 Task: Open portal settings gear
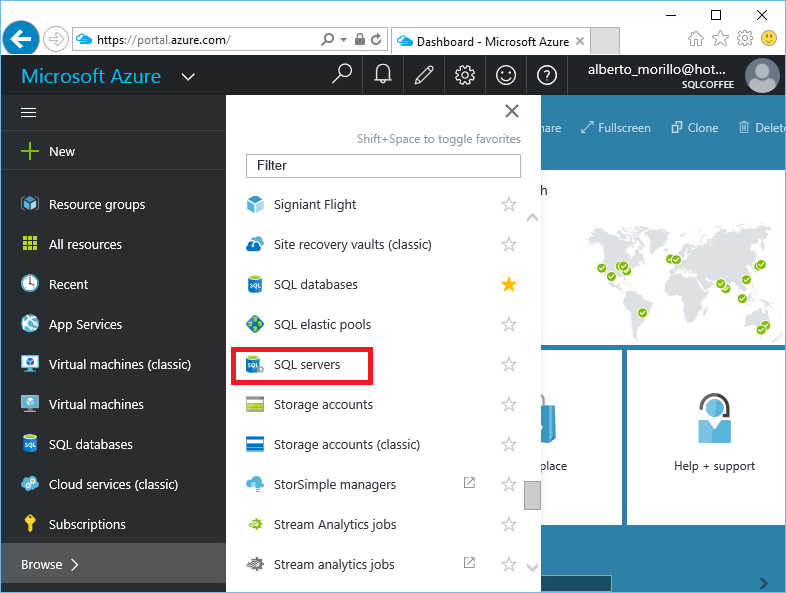pyautogui.click(x=465, y=75)
